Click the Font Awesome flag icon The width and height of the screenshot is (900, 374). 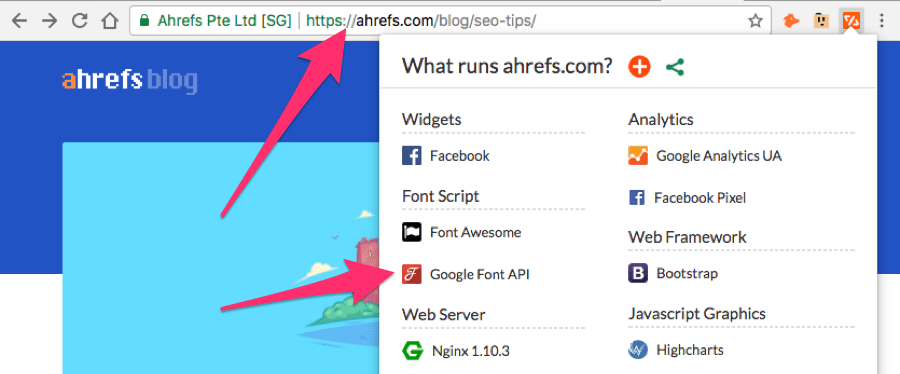[412, 232]
